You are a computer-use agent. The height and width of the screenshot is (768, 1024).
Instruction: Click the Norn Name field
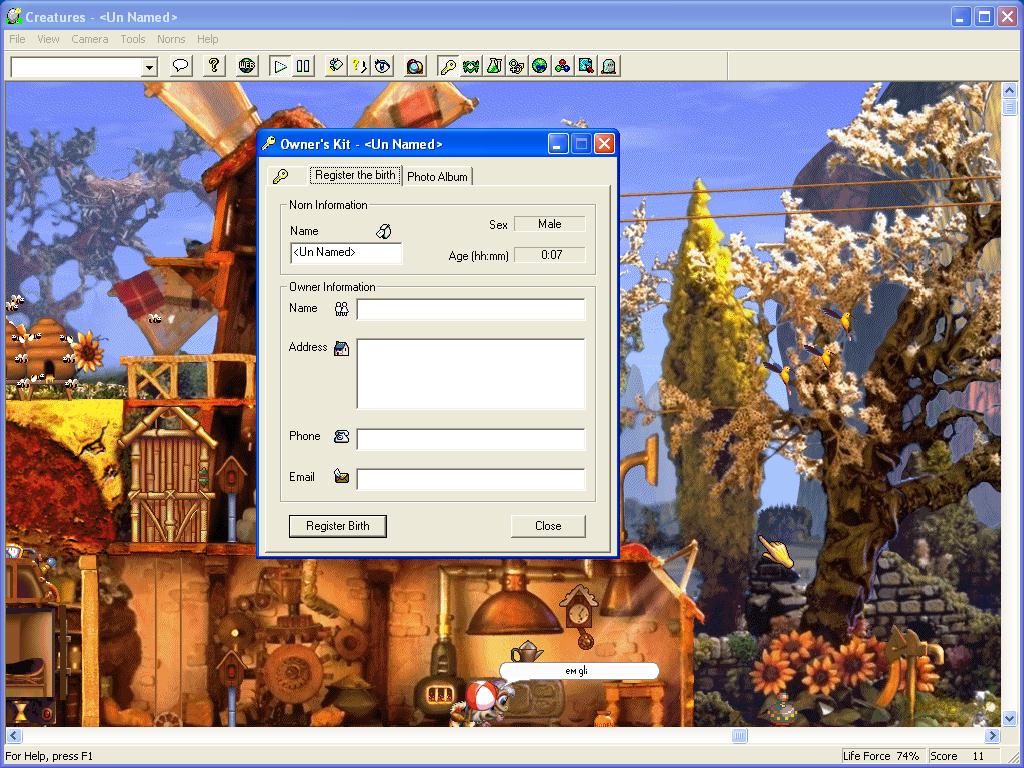[x=346, y=253]
